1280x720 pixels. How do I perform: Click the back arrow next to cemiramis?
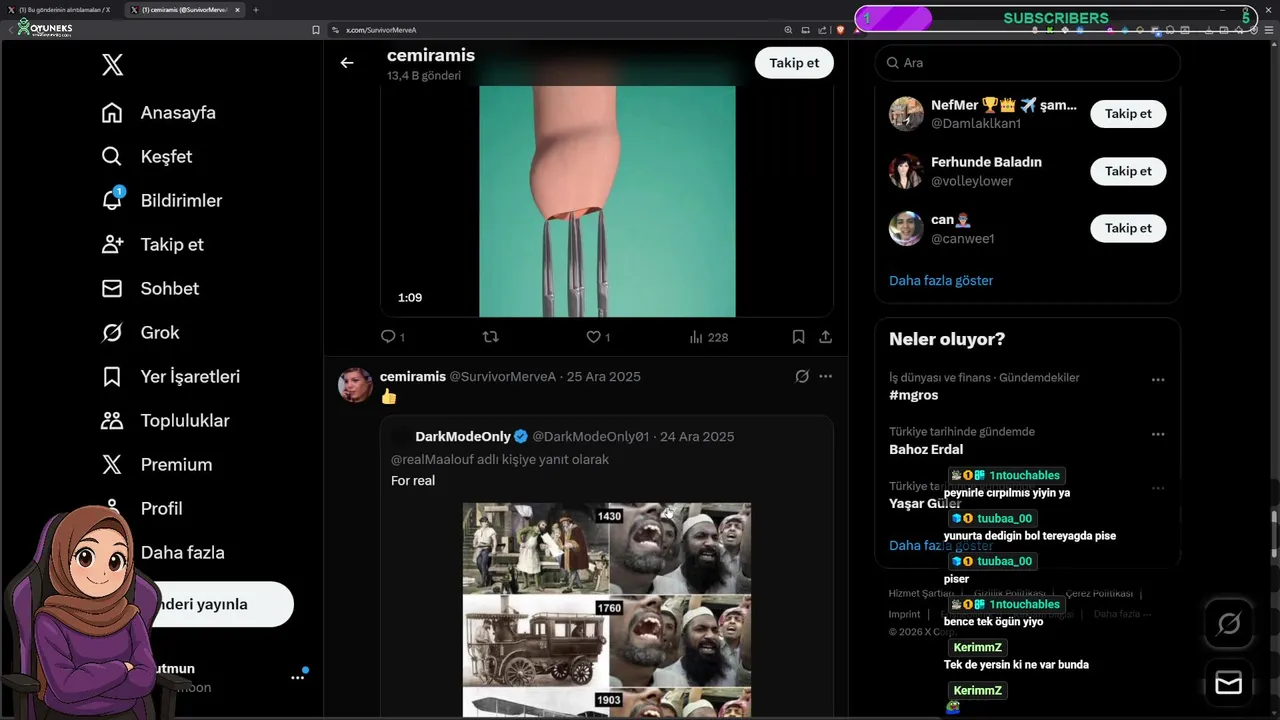tap(347, 62)
